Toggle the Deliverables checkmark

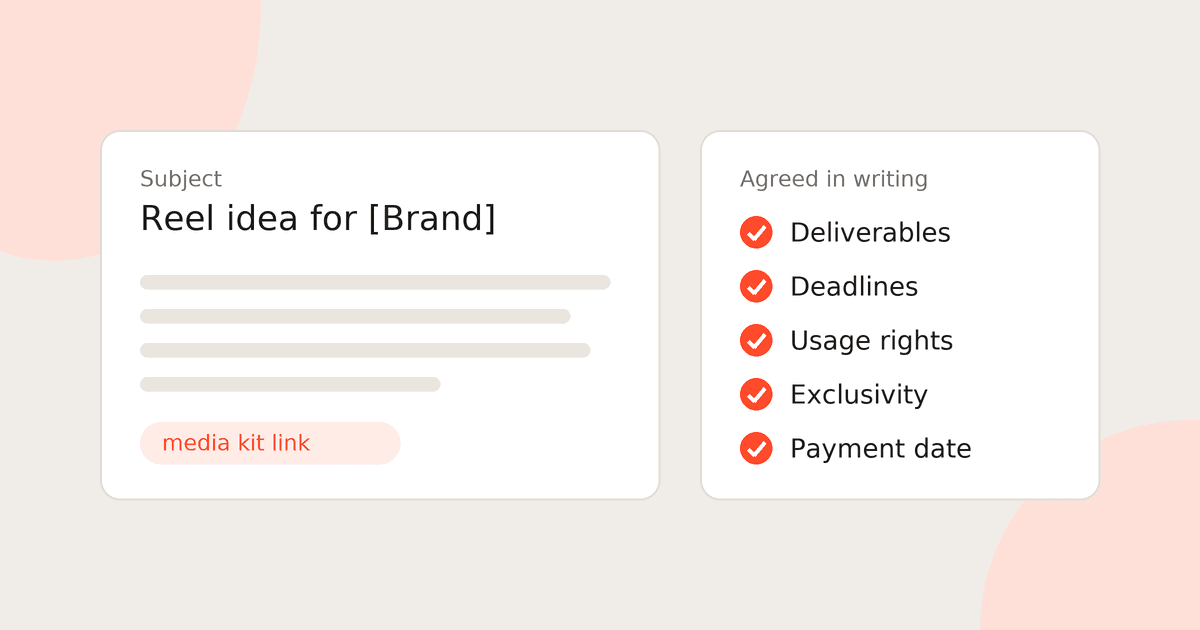click(x=756, y=232)
